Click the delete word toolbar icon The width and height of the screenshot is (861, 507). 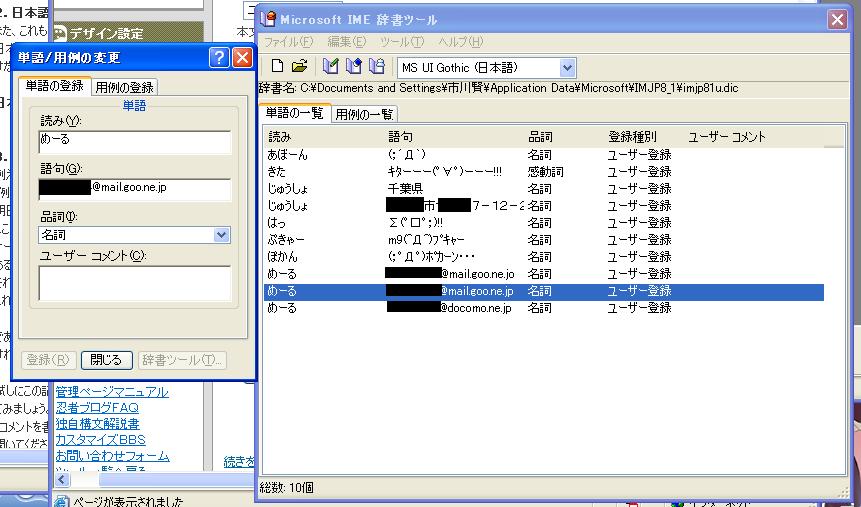pyautogui.click(x=377, y=67)
